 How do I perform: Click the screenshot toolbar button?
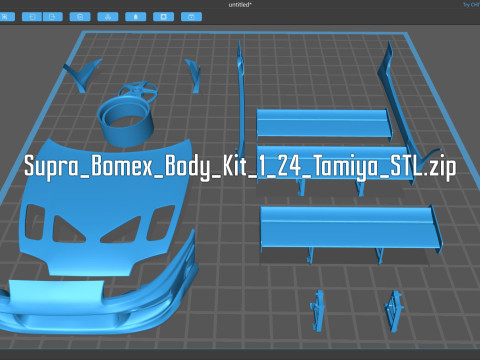point(191,17)
